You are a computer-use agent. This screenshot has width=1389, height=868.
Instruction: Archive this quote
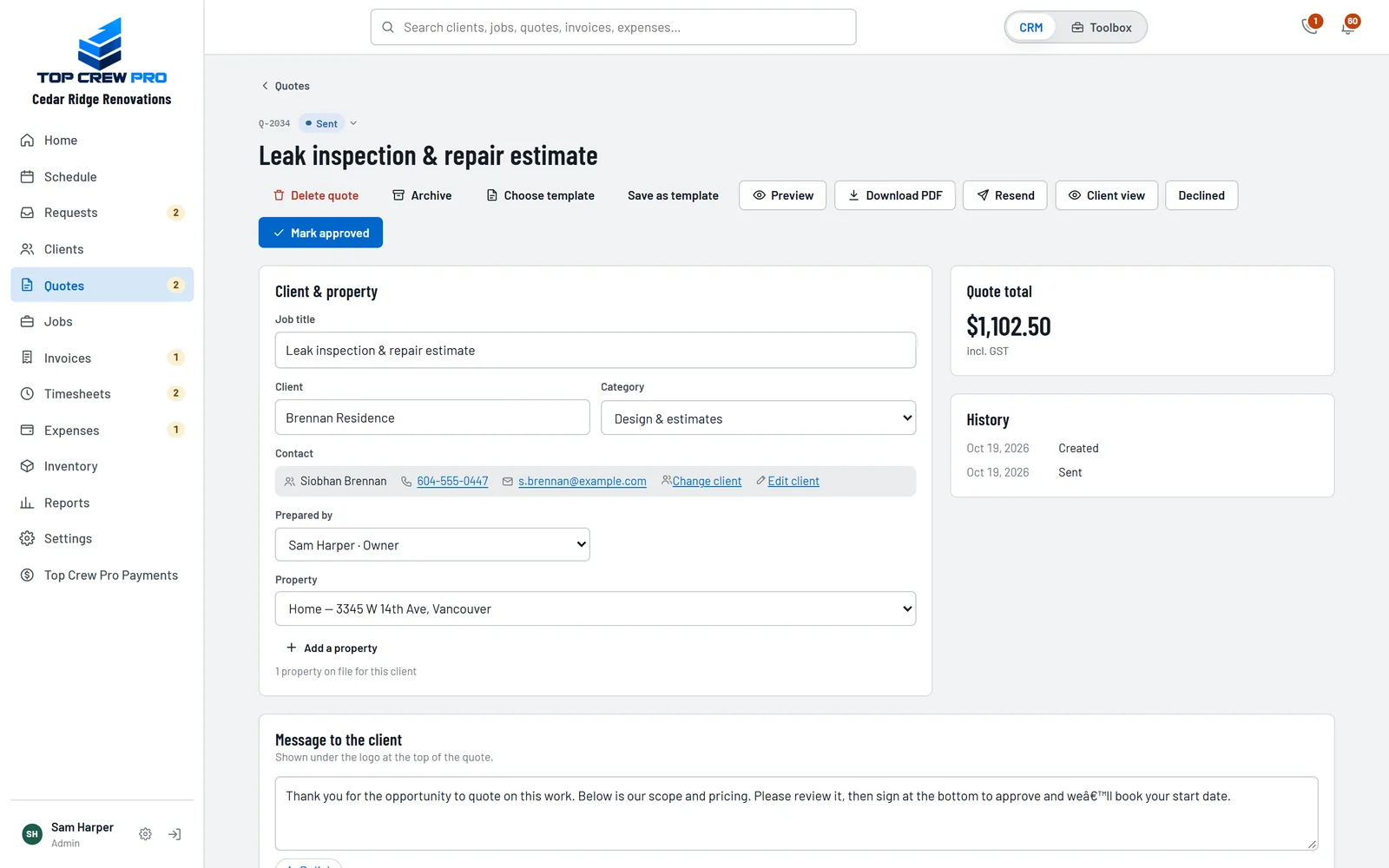click(422, 195)
